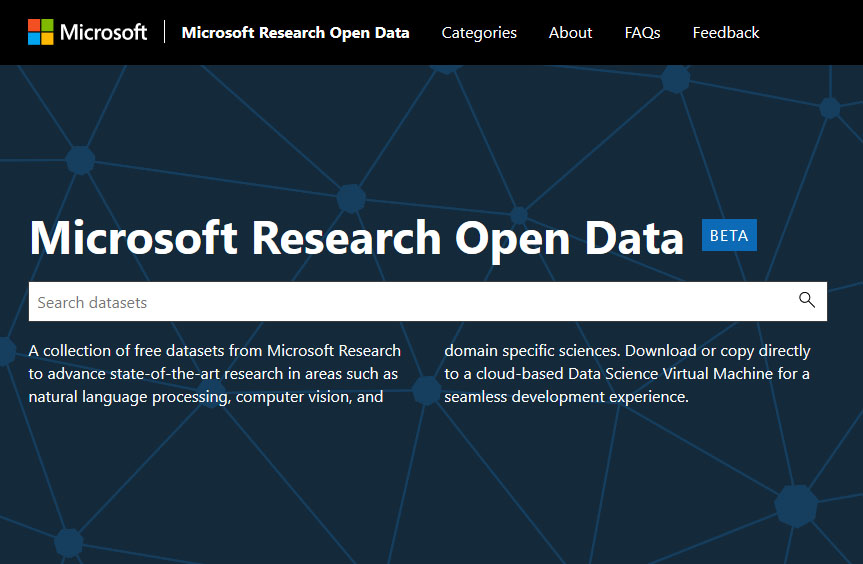863x564 pixels.
Task: Click the Microsoft four-square logo
Action: click(41, 32)
